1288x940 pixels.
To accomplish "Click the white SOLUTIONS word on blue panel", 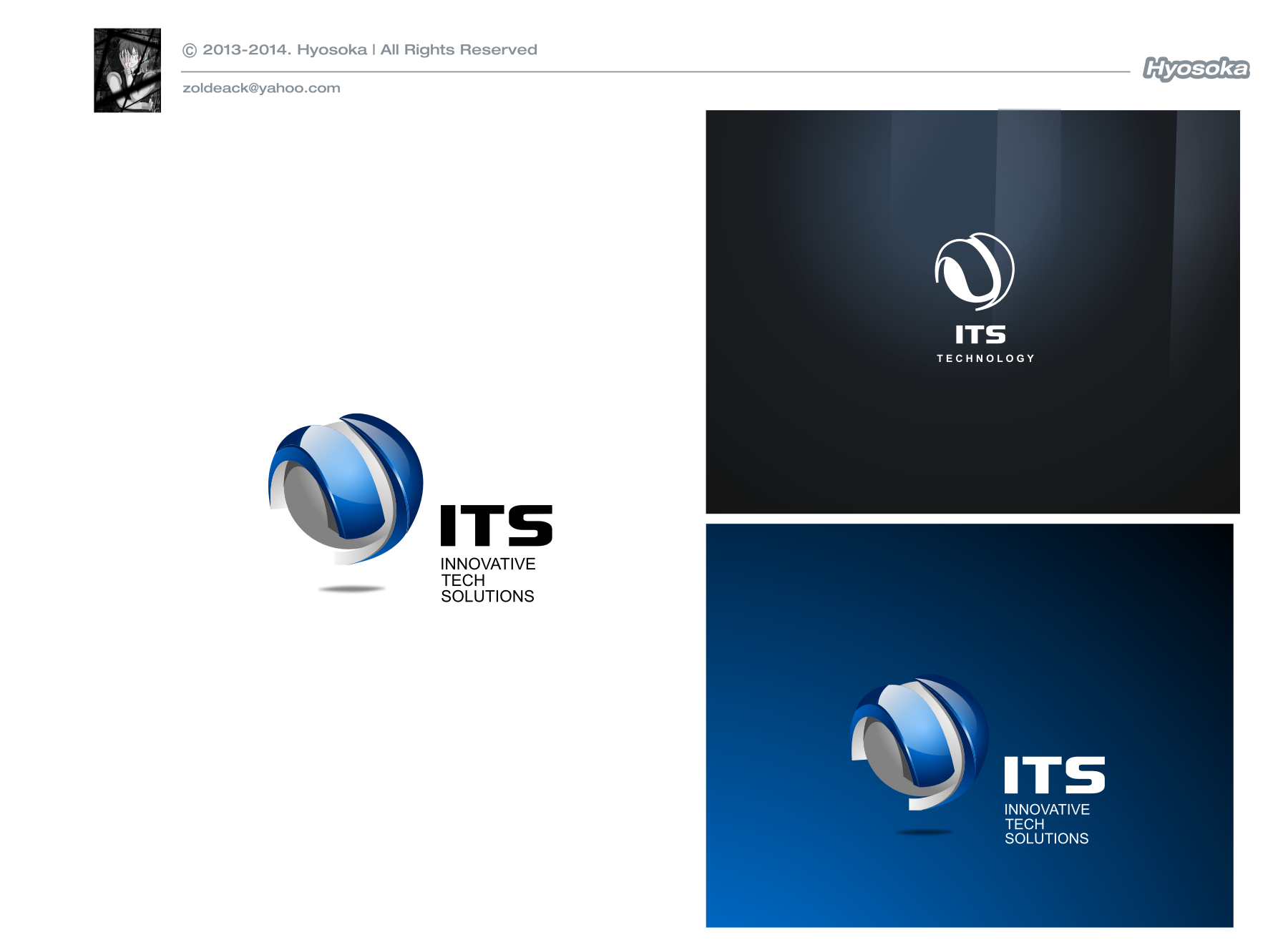I will click(x=1046, y=838).
